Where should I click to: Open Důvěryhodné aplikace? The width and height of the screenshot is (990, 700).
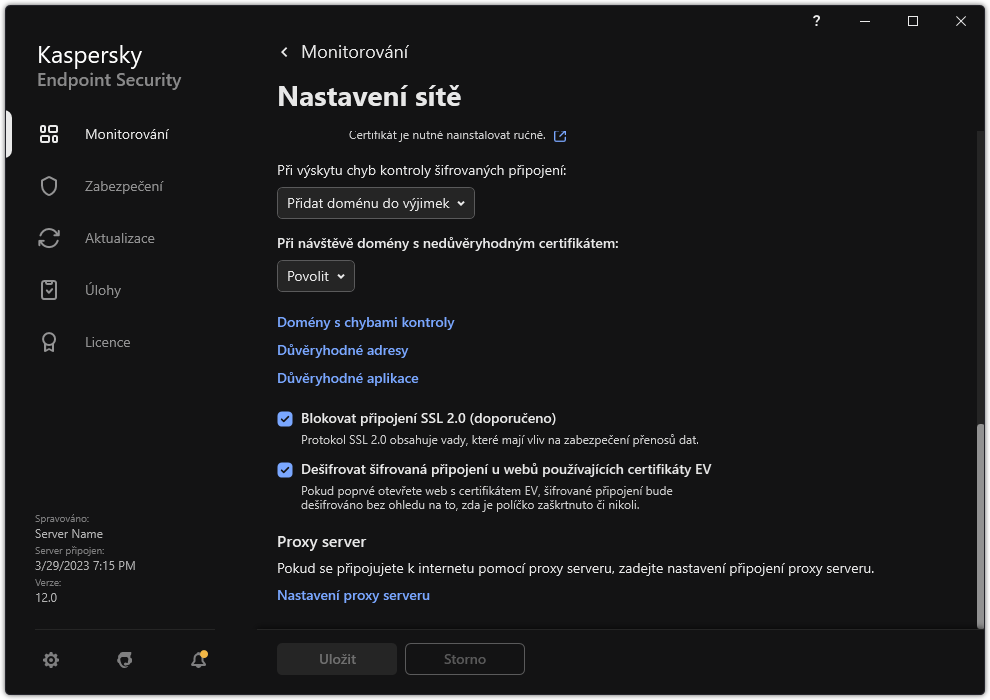tap(348, 378)
